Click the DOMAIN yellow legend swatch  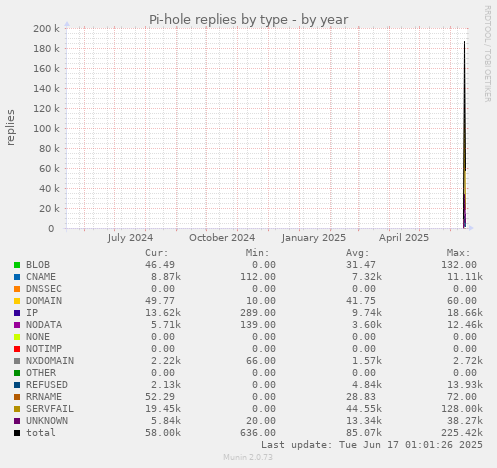point(17,301)
